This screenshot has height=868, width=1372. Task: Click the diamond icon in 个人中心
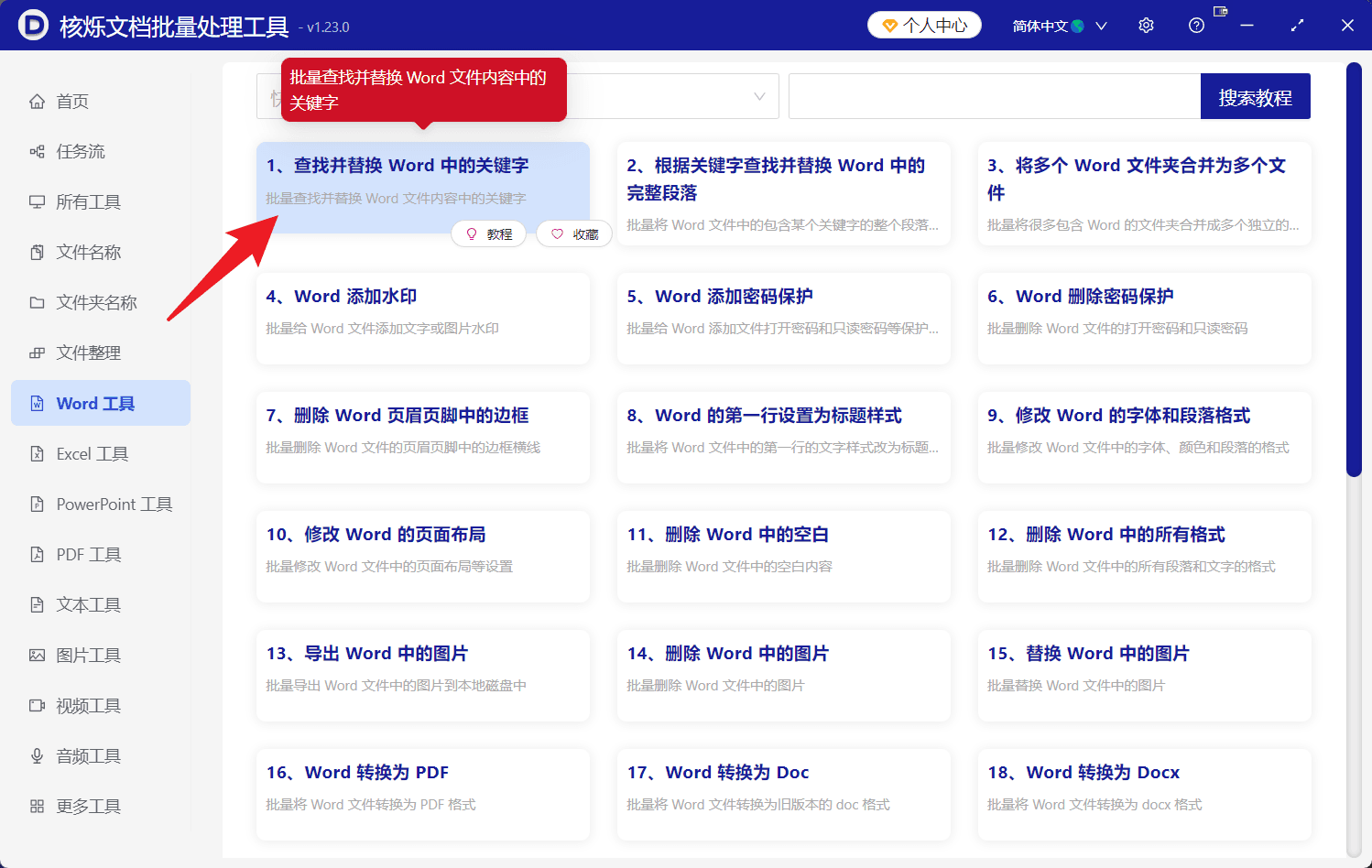(889, 26)
